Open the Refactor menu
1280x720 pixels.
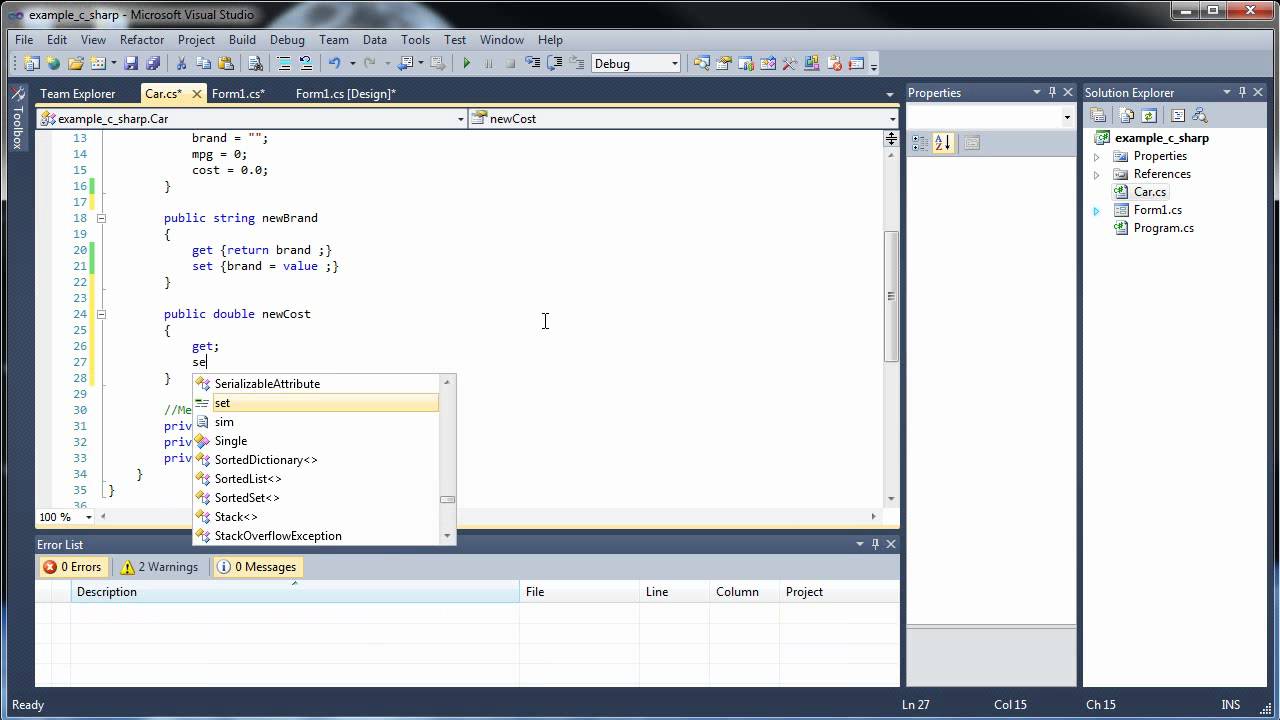141,40
